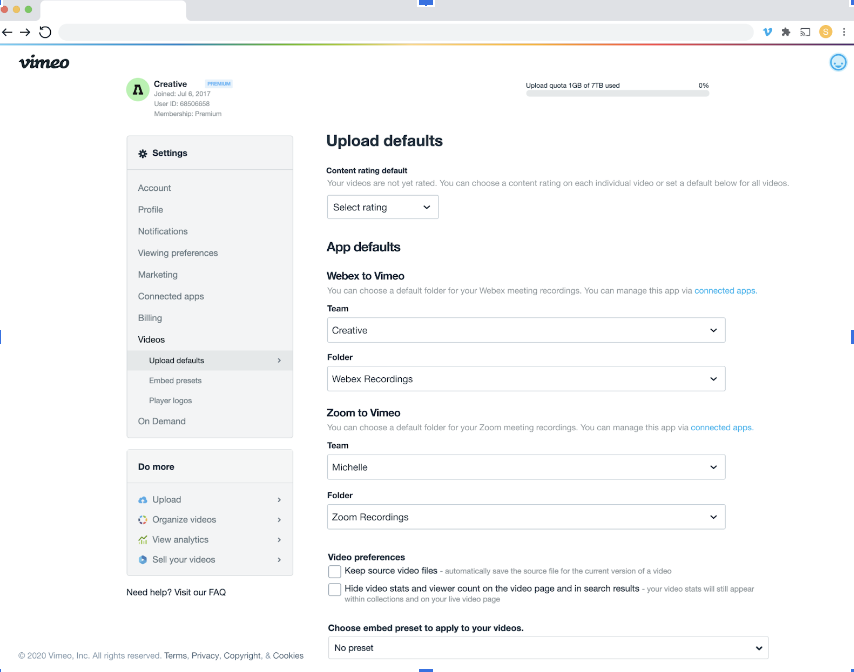The width and height of the screenshot is (854, 672).
Task: Open the smiley profile avatar menu
Action: point(838,63)
